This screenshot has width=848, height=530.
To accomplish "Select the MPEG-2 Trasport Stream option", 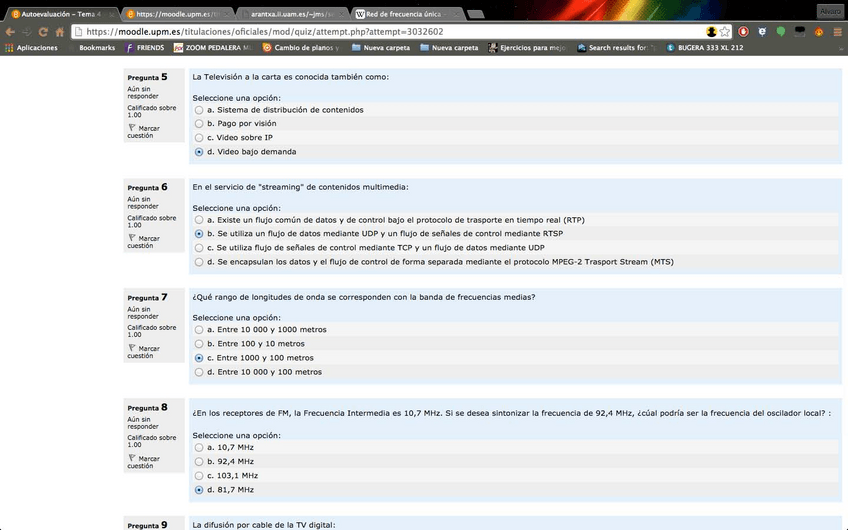I will click(x=199, y=262).
